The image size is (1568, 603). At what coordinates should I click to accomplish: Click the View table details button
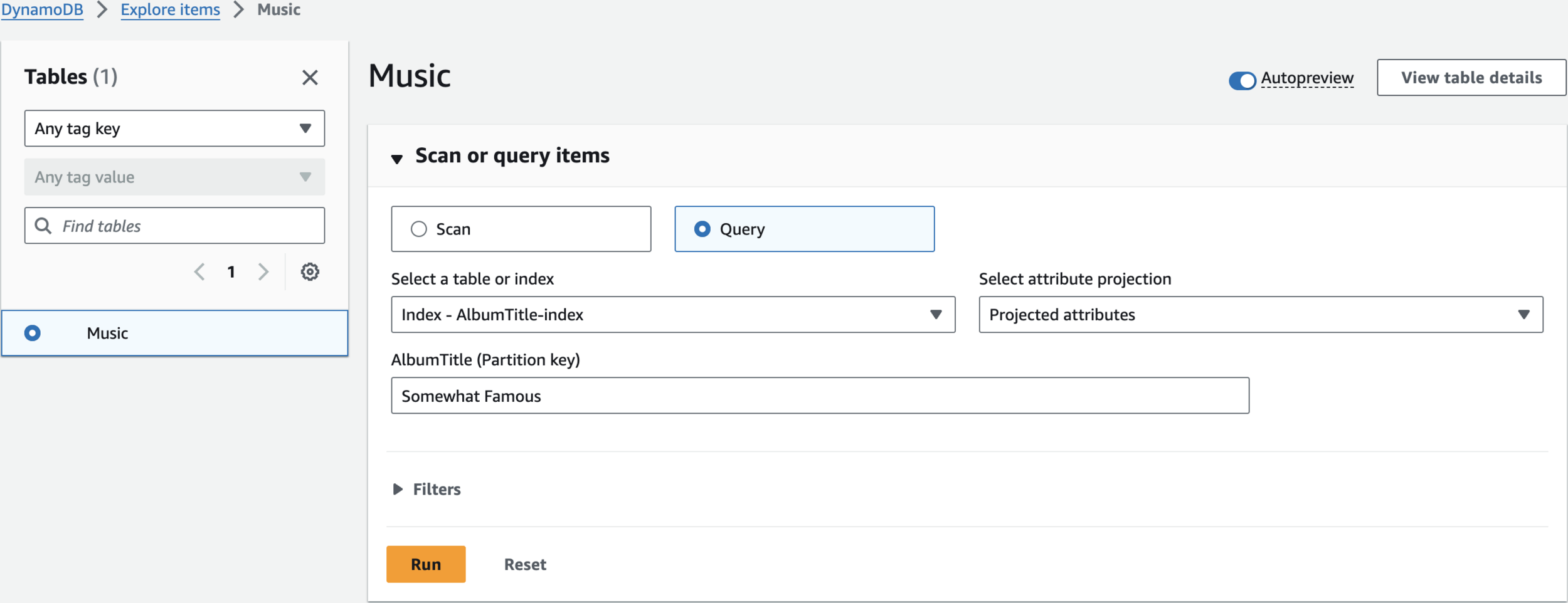1471,78
